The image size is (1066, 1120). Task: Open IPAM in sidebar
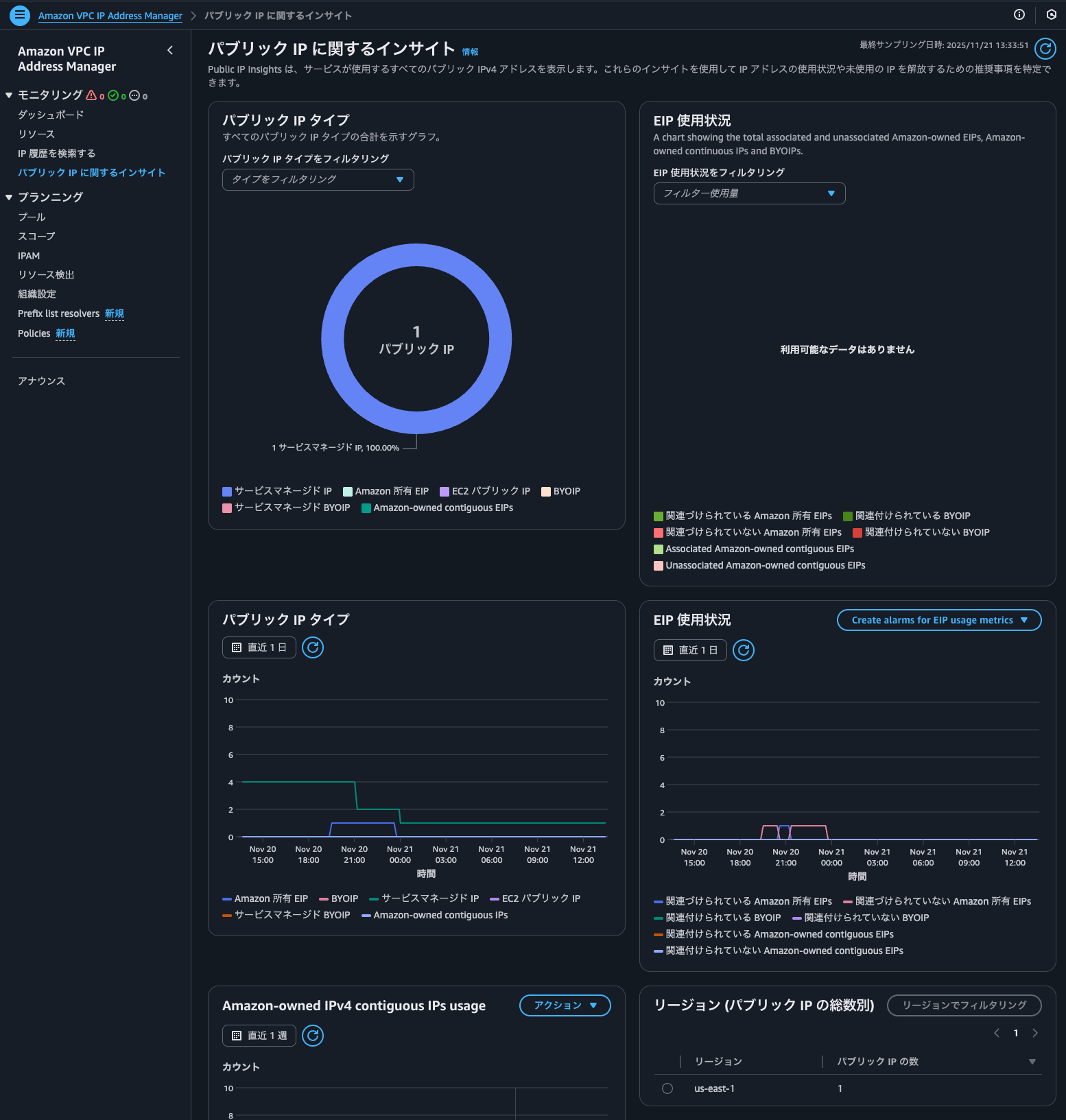[x=29, y=256]
